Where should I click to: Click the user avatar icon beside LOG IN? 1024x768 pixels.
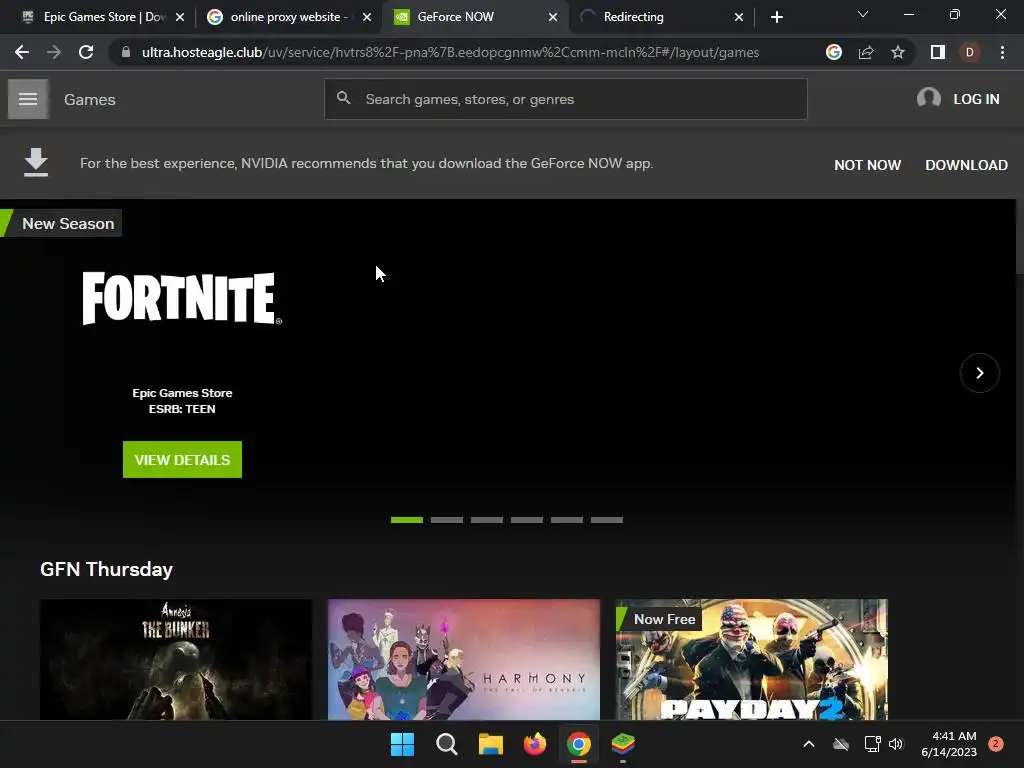point(929,99)
